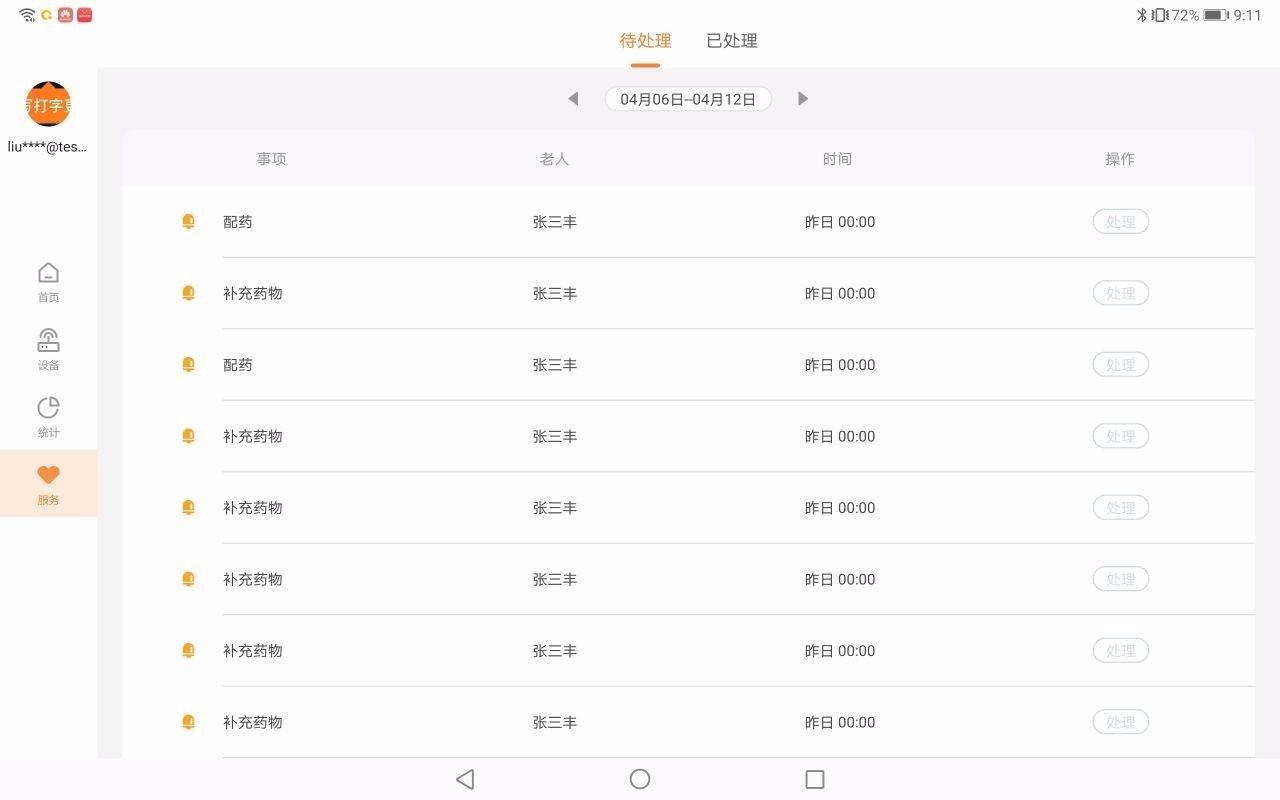Tap the 9:11 clock in status bar
The width and height of the screenshot is (1280, 800).
tap(1248, 15)
